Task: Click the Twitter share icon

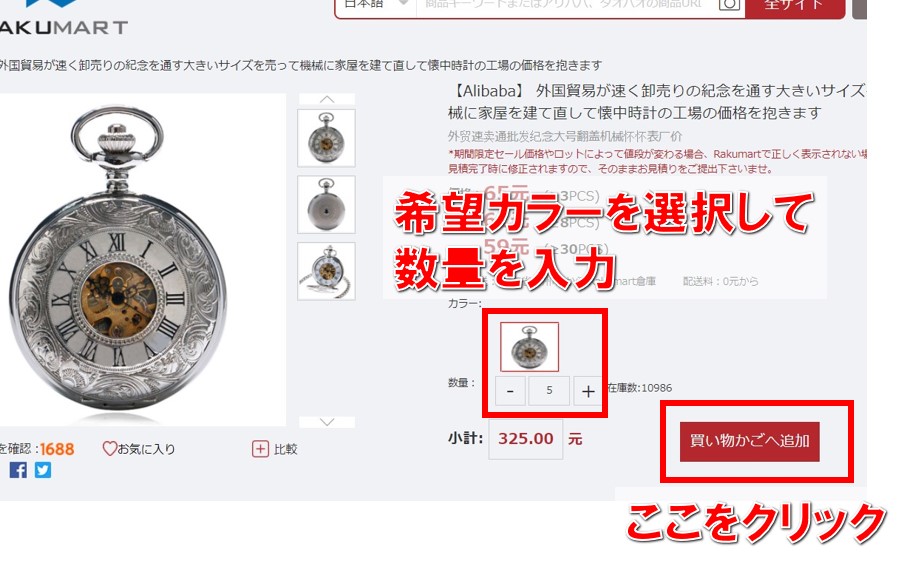Action: tap(43, 470)
